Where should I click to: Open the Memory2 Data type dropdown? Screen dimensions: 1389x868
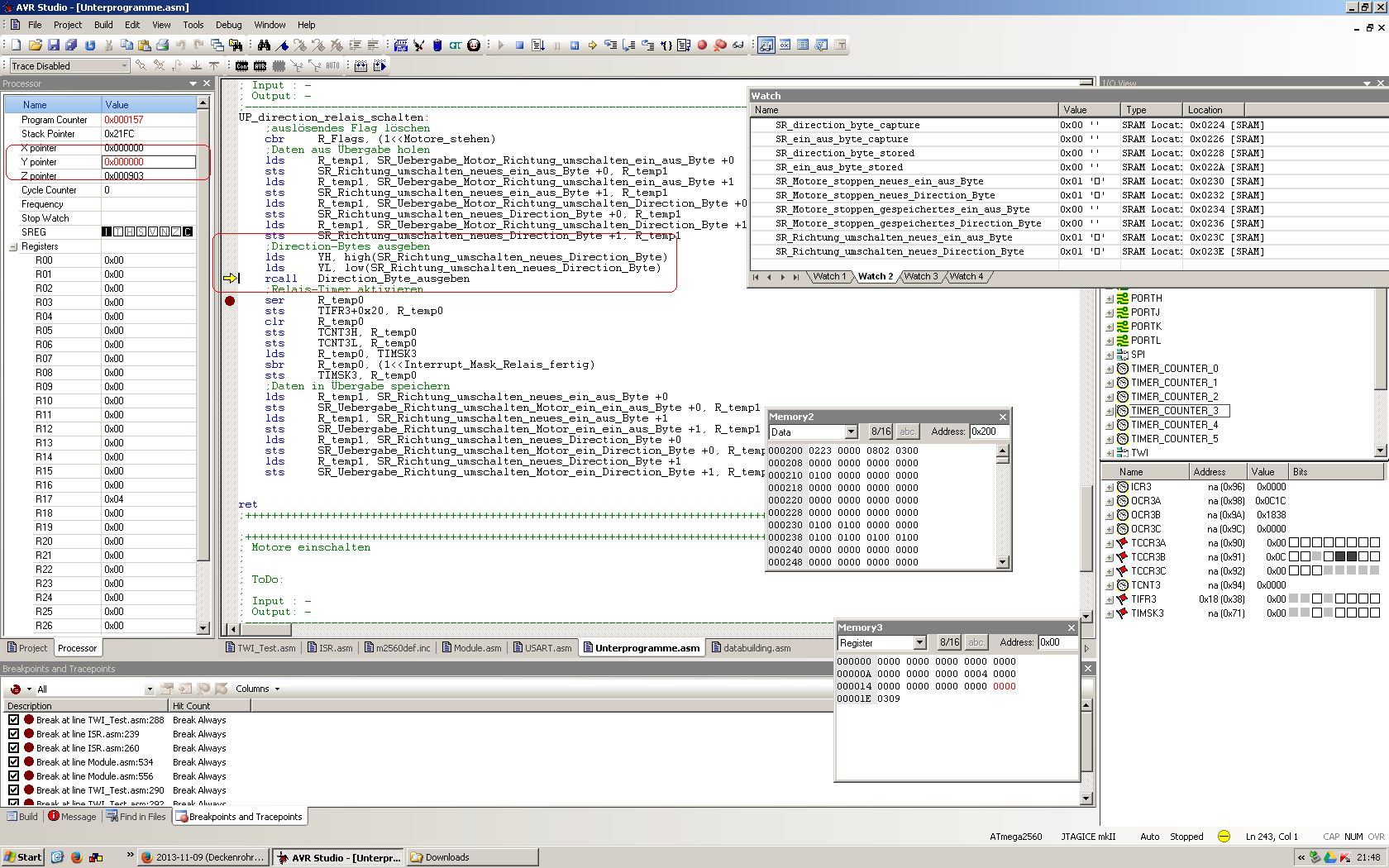tap(851, 432)
